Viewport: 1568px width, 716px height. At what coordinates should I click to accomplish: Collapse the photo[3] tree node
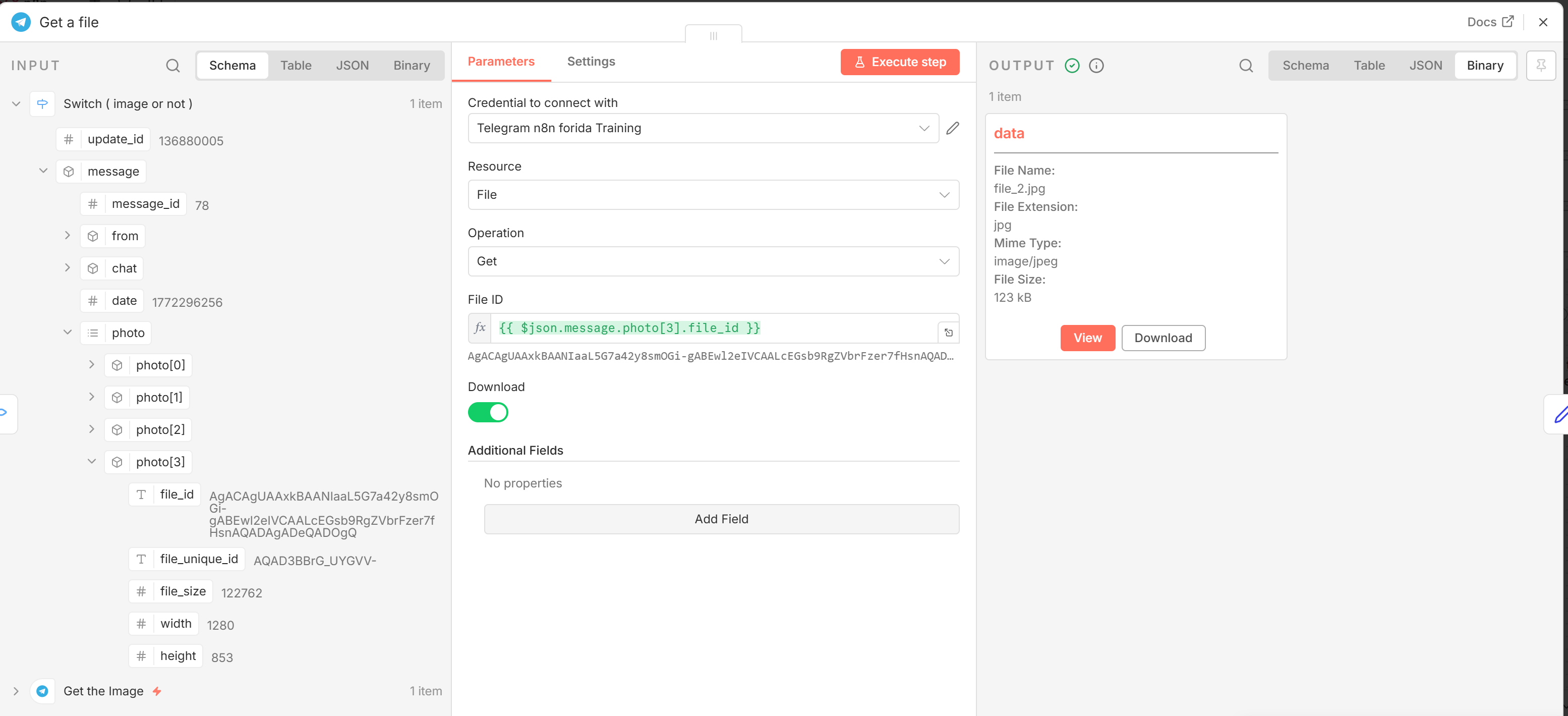click(x=91, y=462)
